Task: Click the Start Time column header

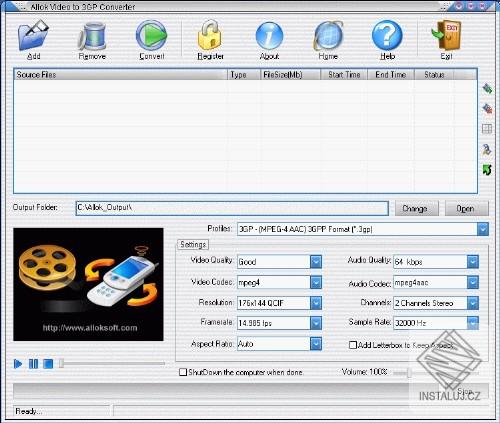Action: coord(344,75)
